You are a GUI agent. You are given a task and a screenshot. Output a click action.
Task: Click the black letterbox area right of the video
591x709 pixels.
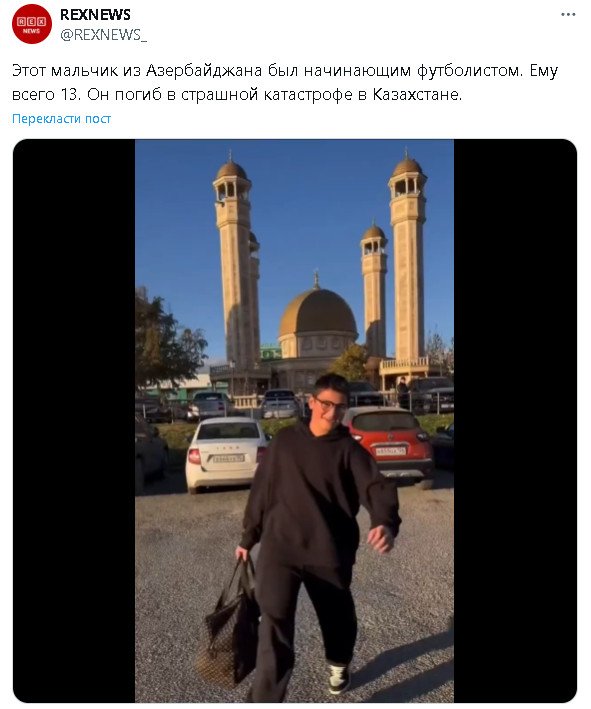515,421
